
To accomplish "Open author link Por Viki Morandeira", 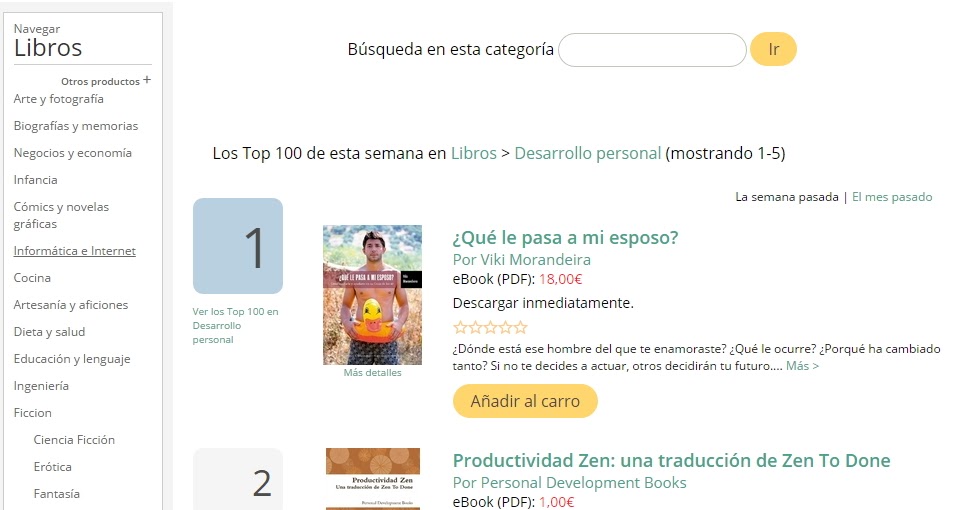I will [x=521, y=259].
